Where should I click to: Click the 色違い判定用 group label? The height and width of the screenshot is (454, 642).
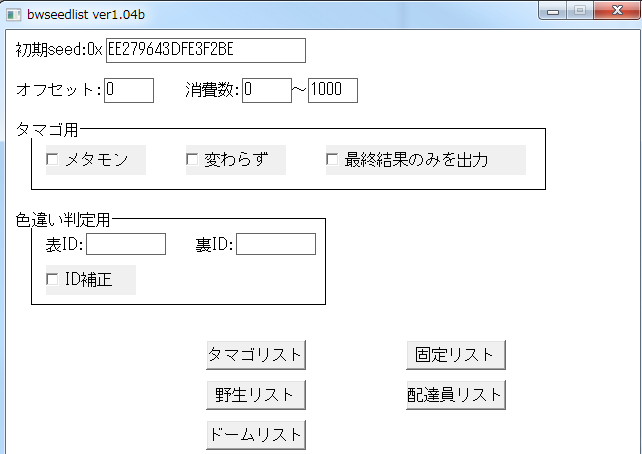pos(63,220)
